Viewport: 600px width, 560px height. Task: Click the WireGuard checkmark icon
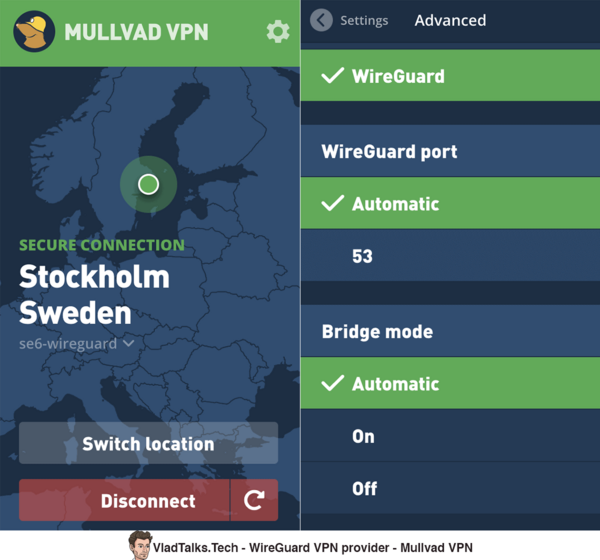333,75
